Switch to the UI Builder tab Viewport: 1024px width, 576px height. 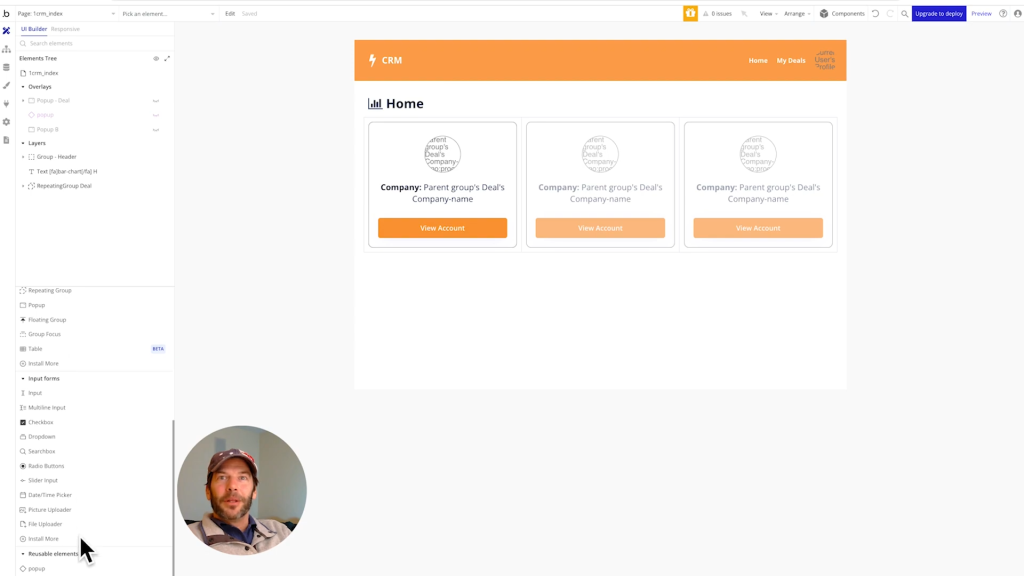[34, 29]
